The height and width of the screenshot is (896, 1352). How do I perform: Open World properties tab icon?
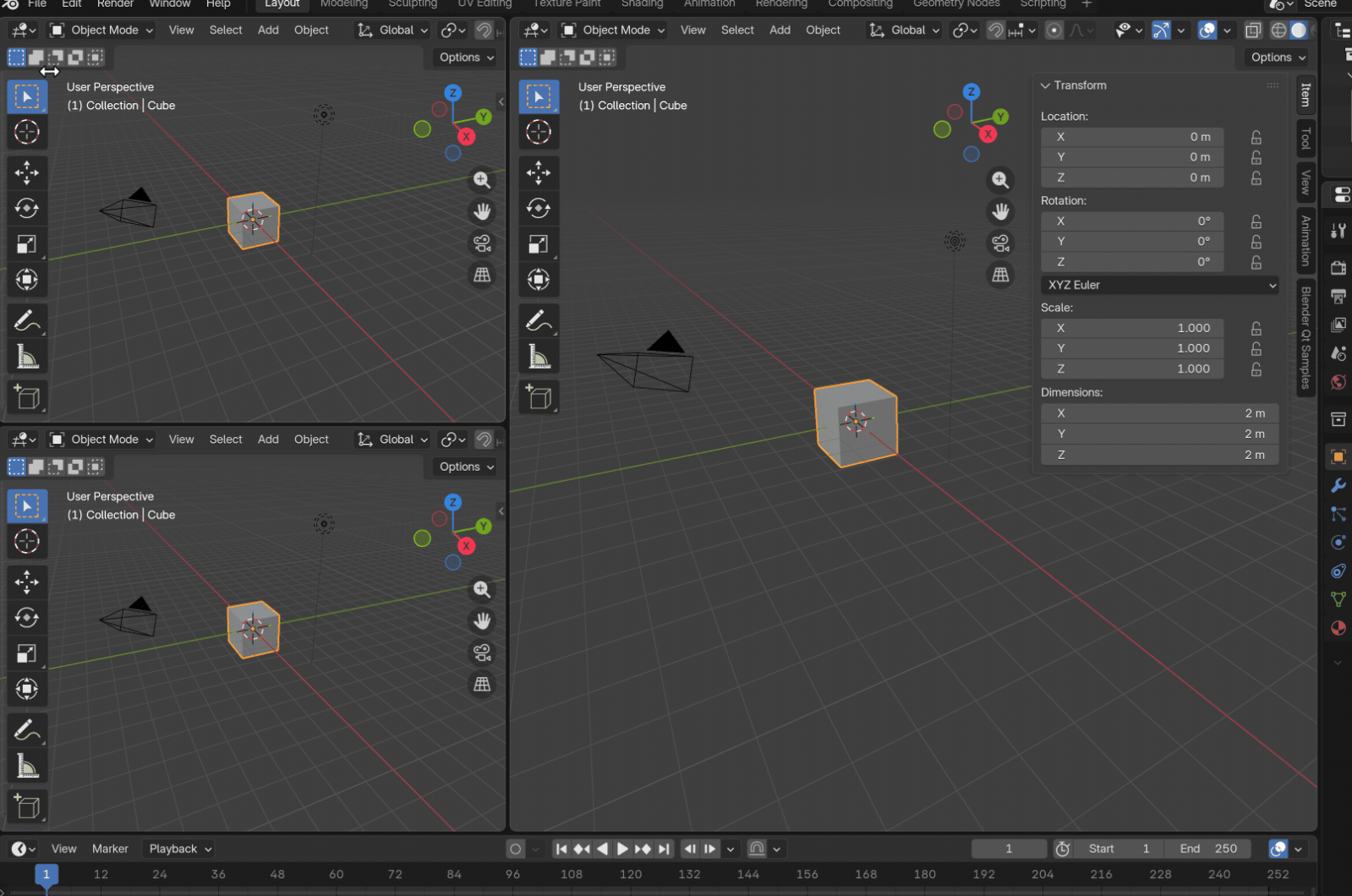(1338, 382)
